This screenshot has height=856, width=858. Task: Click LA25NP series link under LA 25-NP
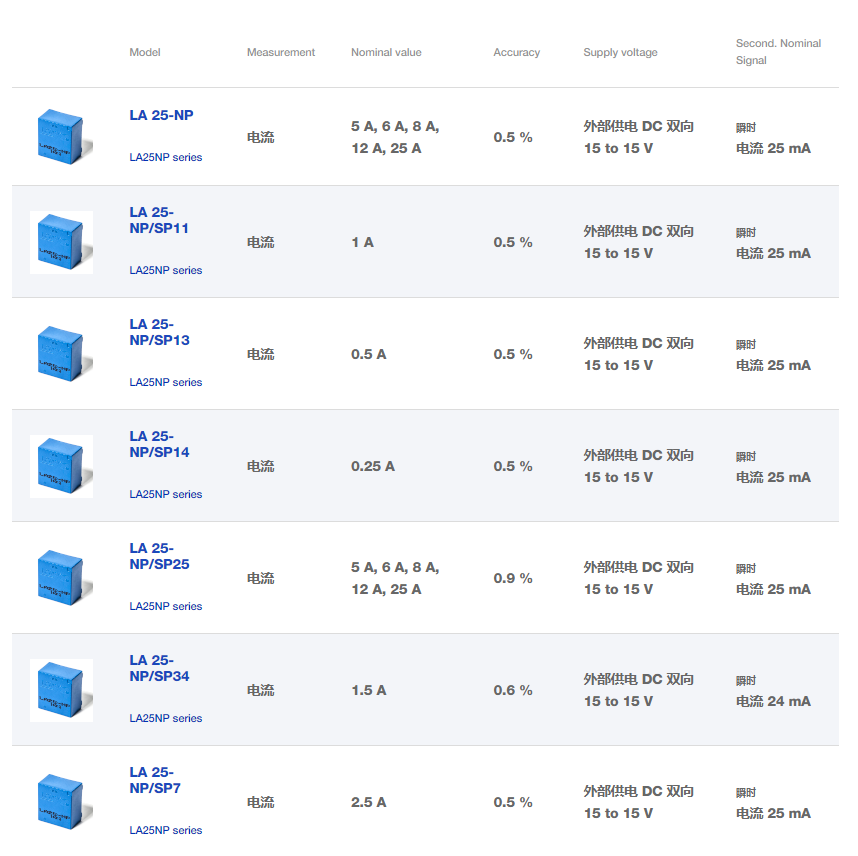165,157
